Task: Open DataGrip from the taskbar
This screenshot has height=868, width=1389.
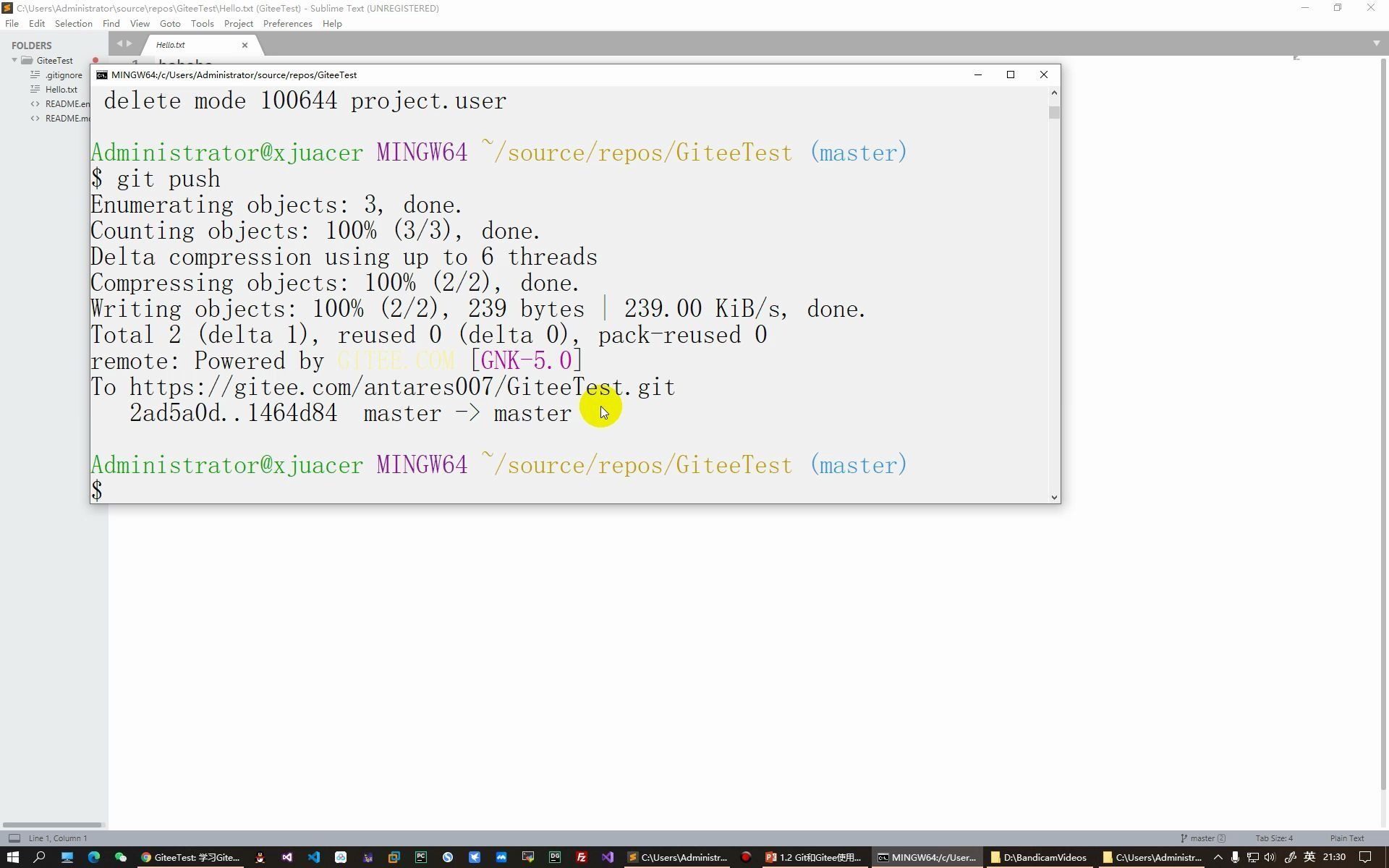Action: pyautogui.click(x=555, y=857)
